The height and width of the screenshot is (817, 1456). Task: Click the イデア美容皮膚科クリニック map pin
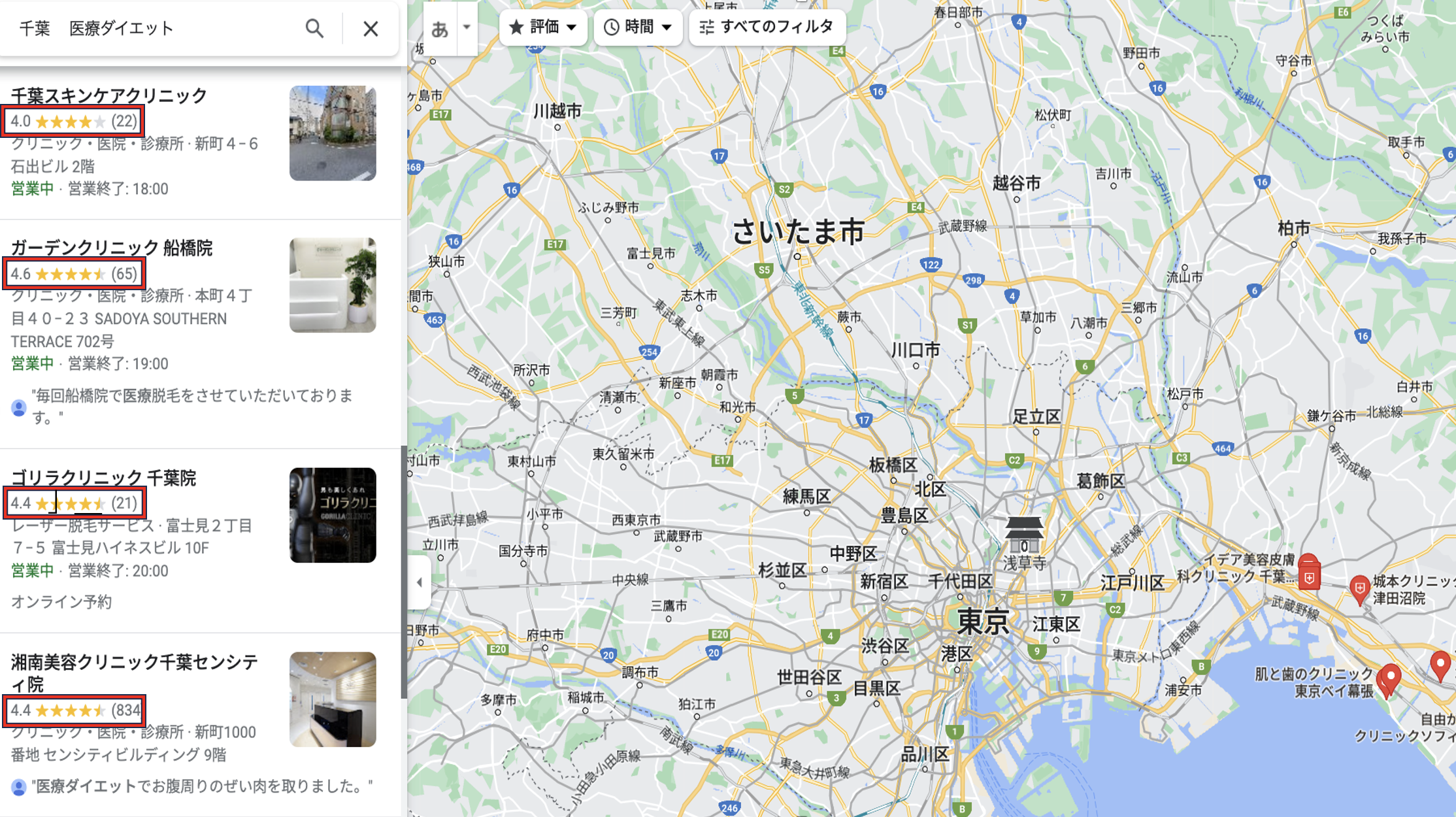1309,573
